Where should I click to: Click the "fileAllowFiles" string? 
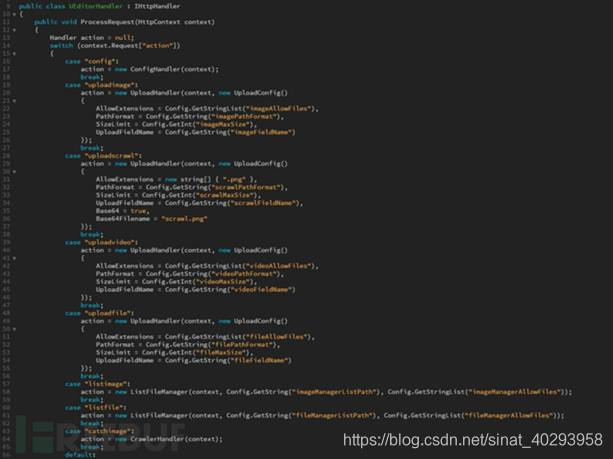pos(279,337)
